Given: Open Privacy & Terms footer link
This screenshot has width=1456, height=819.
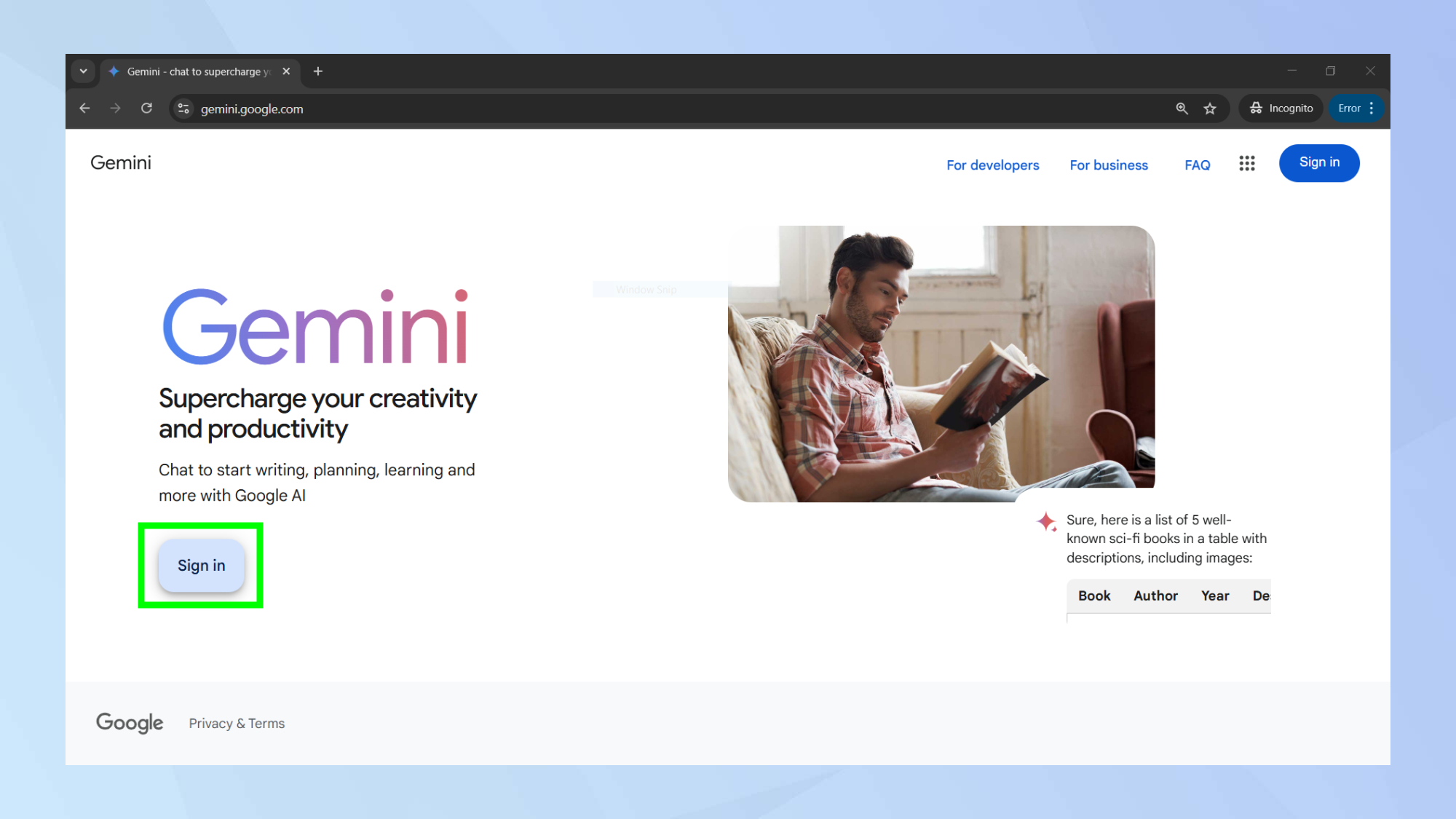Looking at the screenshot, I should (237, 724).
